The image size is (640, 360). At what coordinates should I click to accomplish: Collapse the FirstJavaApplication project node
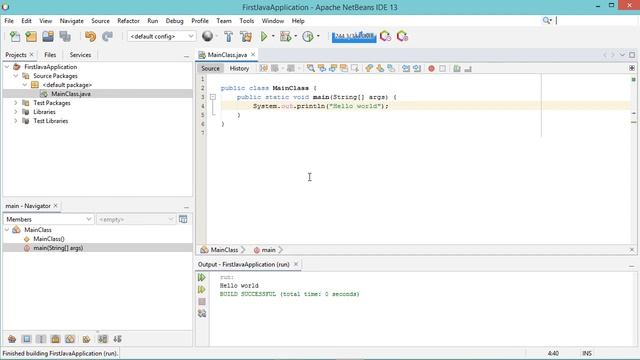point(7,67)
